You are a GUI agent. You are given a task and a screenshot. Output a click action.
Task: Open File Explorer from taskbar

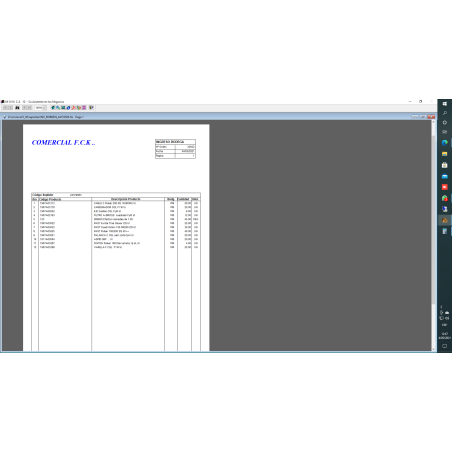point(445,154)
